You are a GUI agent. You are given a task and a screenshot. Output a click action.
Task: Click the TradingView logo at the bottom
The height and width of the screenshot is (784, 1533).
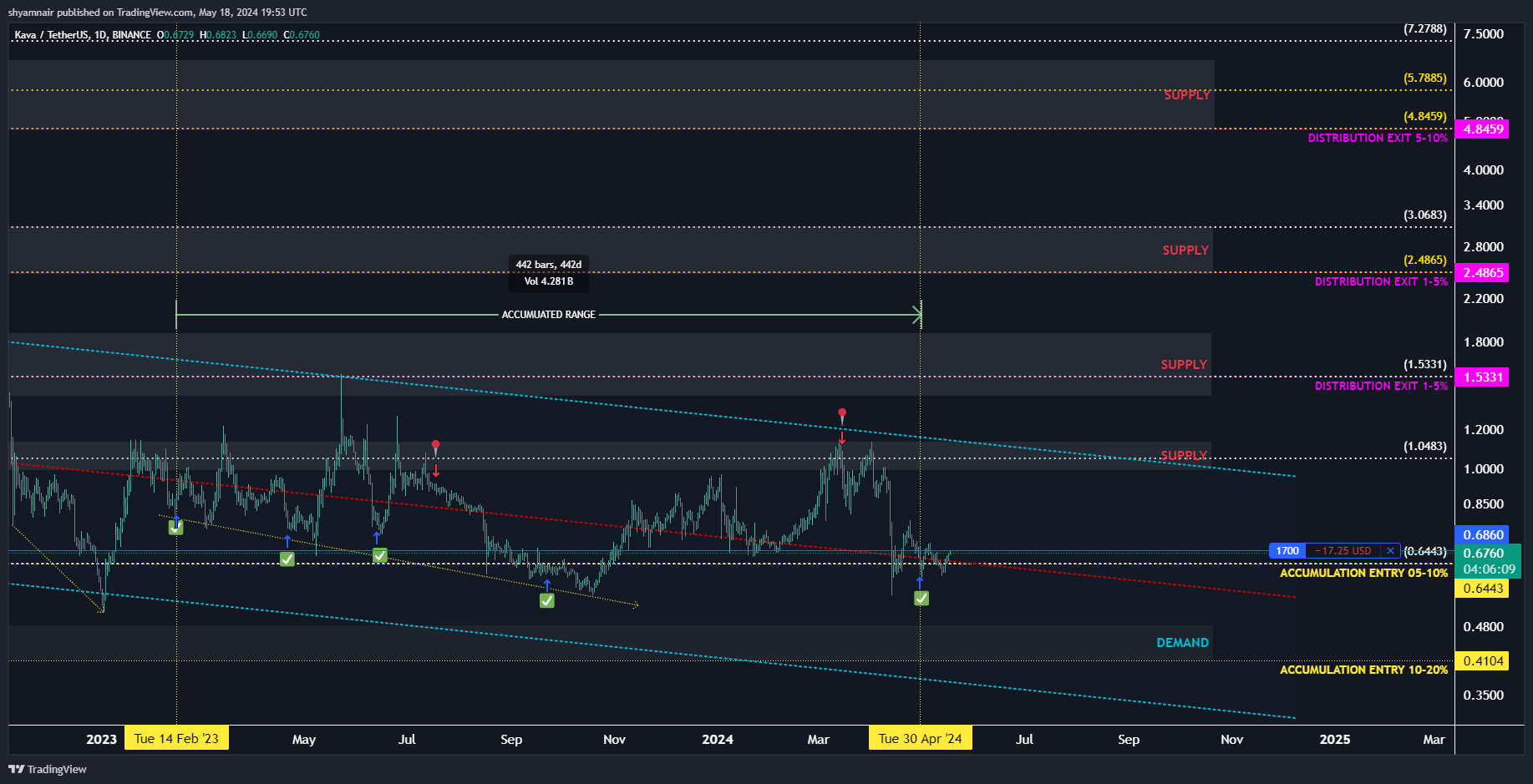[x=48, y=769]
